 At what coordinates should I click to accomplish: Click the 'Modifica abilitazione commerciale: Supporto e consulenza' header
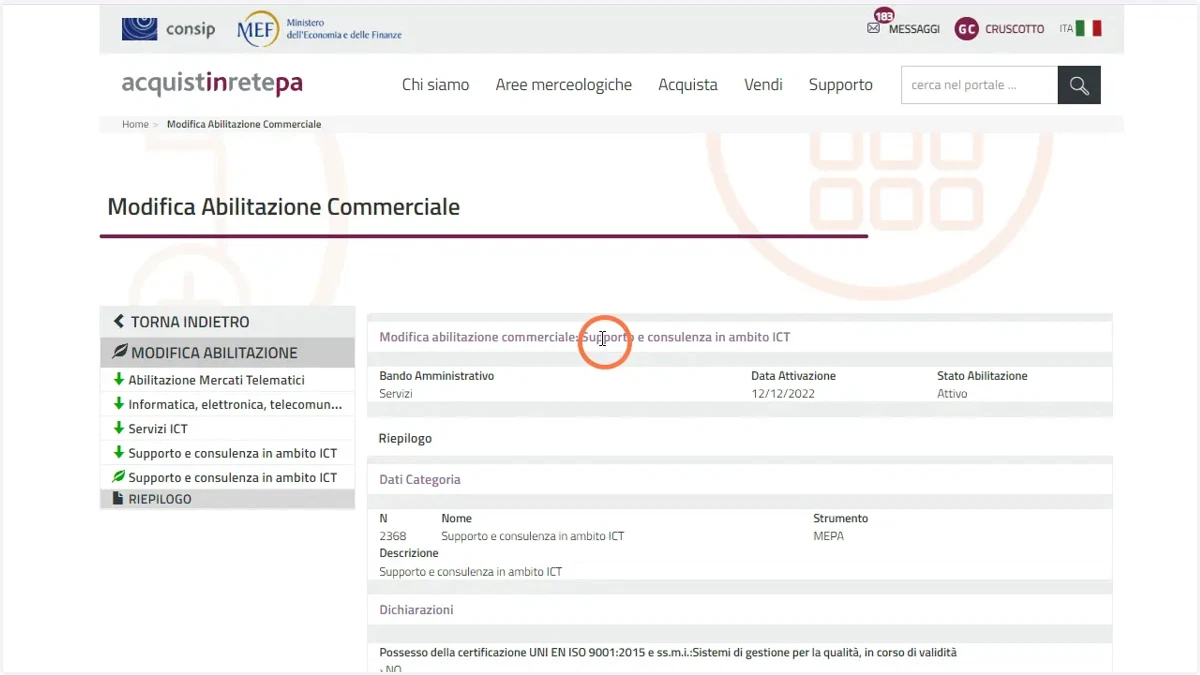point(584,337)
